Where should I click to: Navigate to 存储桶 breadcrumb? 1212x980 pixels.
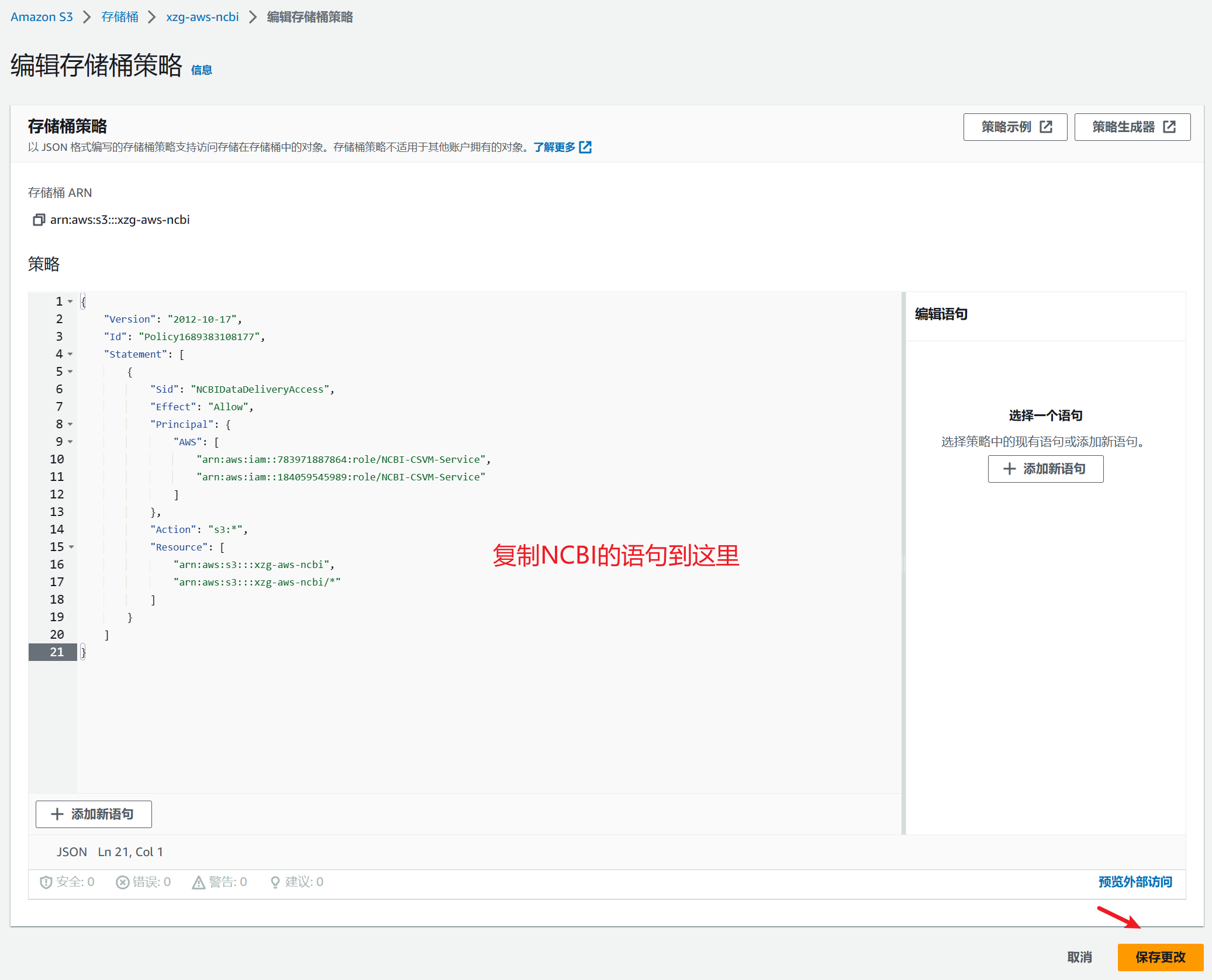pos(120,17)
